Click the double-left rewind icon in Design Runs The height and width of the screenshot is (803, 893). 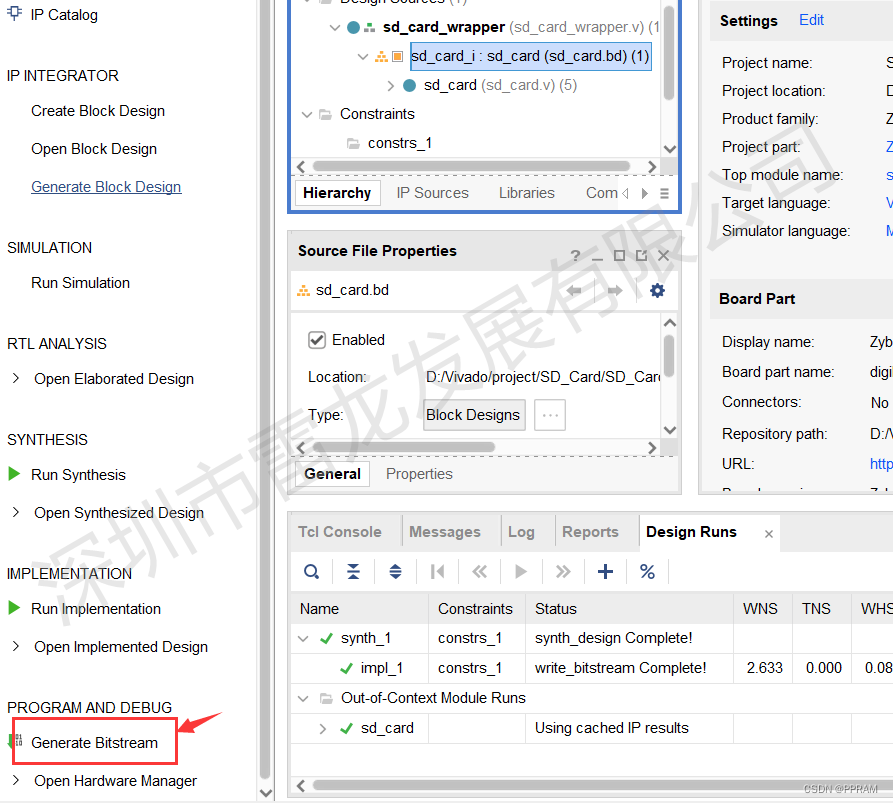pos(480,571)
